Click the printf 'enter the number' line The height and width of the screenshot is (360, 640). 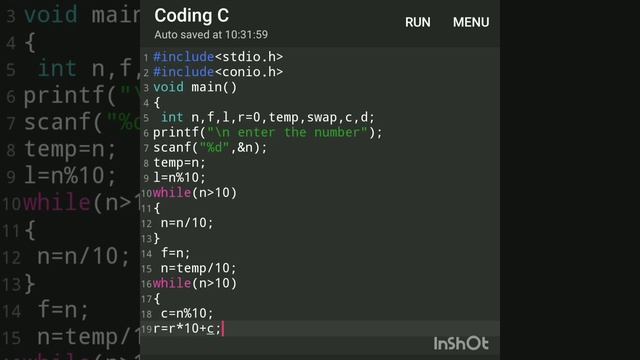coord(268,133)
